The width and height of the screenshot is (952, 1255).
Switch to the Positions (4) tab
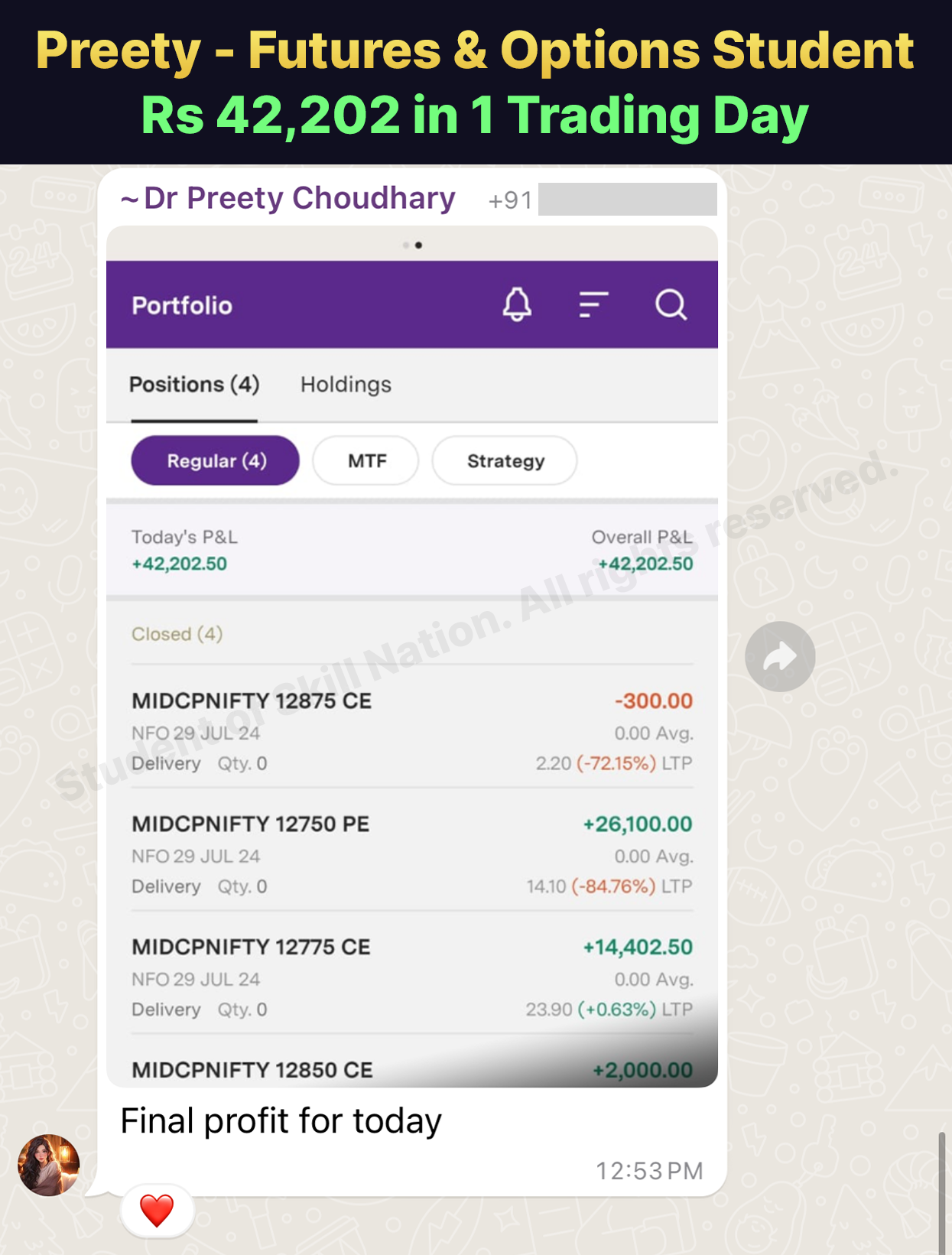coord(194,384)
